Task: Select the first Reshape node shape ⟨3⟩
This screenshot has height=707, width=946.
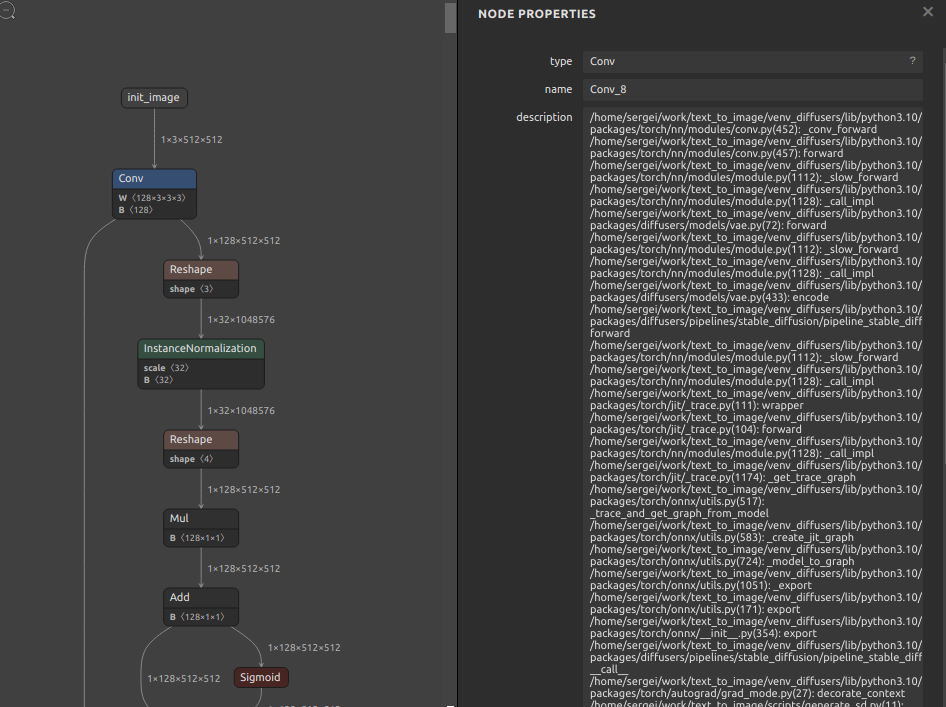Action: pos(201,279)
